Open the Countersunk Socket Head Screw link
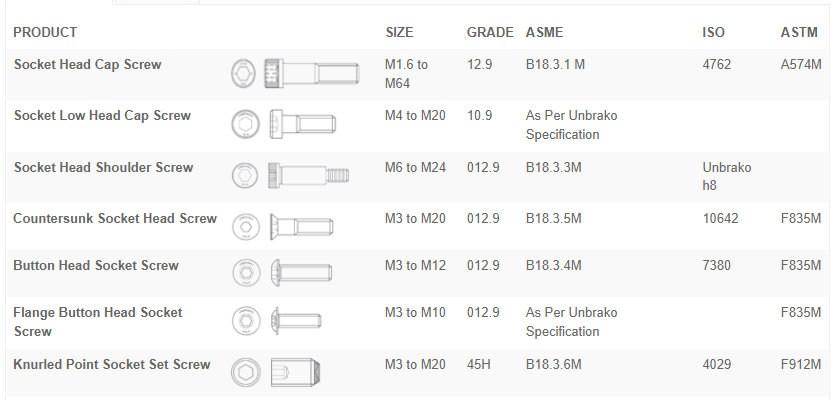 tap(115, 219)
